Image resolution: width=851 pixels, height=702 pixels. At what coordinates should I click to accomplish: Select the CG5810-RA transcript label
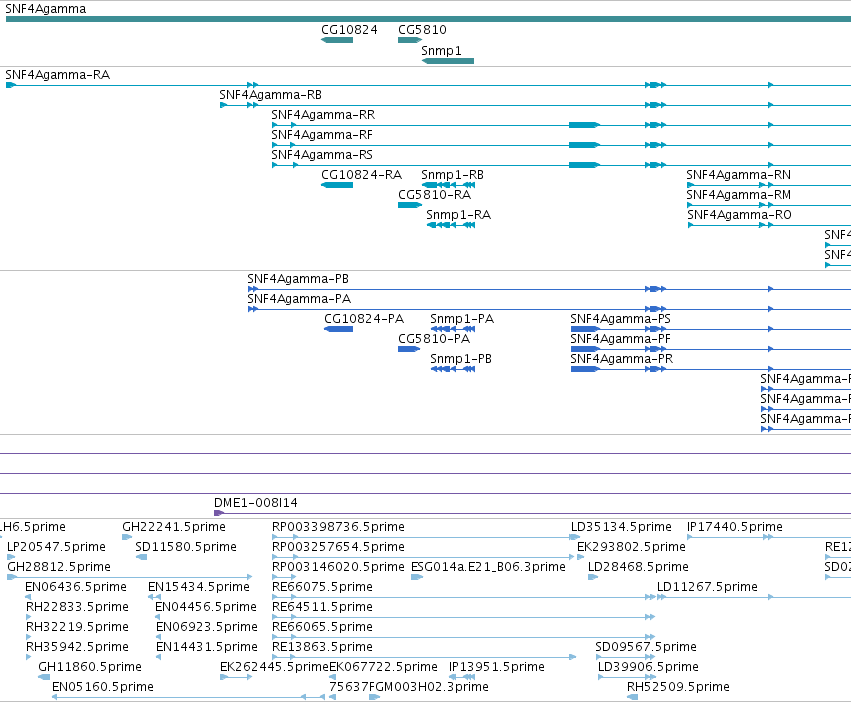[x=435, y=195]
